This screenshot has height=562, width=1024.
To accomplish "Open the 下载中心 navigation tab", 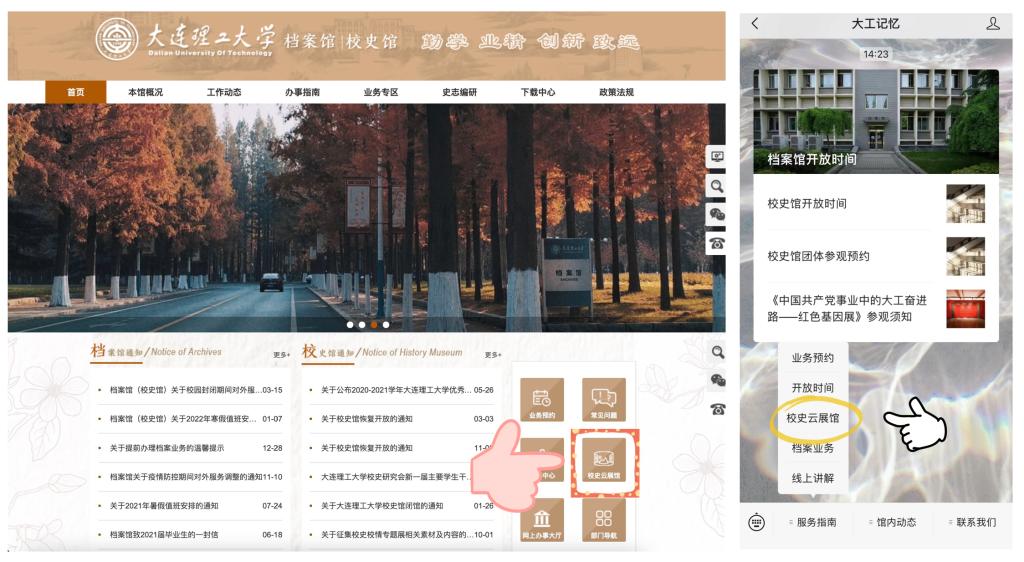I will coord(538,92).
